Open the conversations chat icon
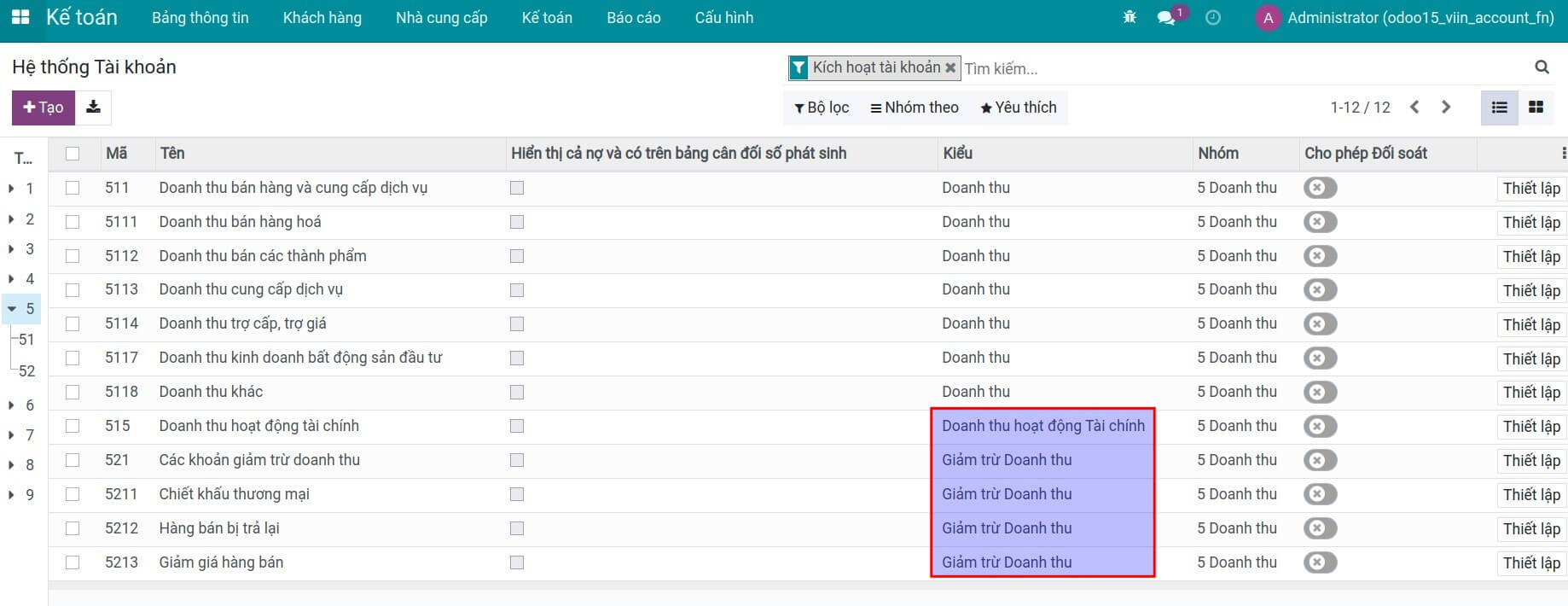 1165,18
